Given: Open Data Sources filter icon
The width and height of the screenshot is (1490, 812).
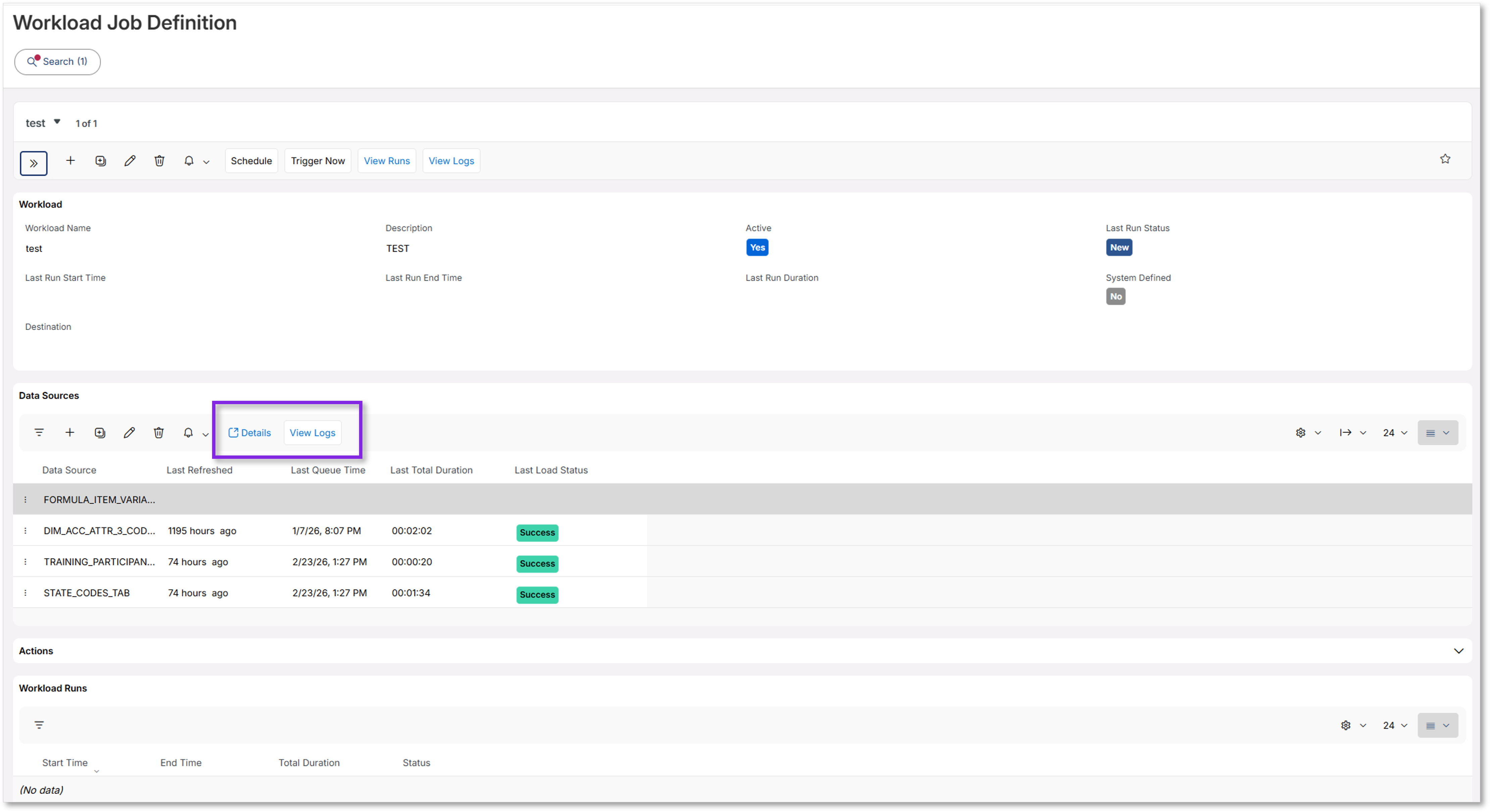Looking at the screenshot, I should 39,432.
